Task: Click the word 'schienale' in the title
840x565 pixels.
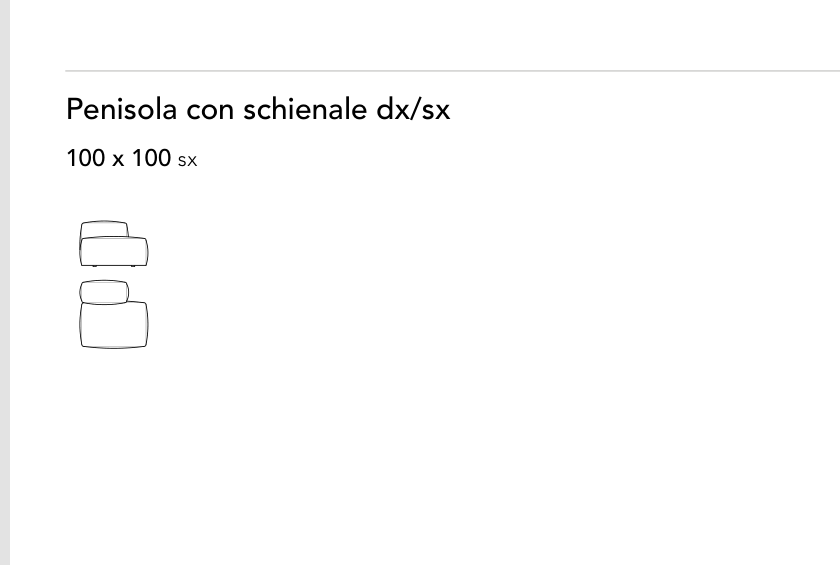Action: (305, 109)
